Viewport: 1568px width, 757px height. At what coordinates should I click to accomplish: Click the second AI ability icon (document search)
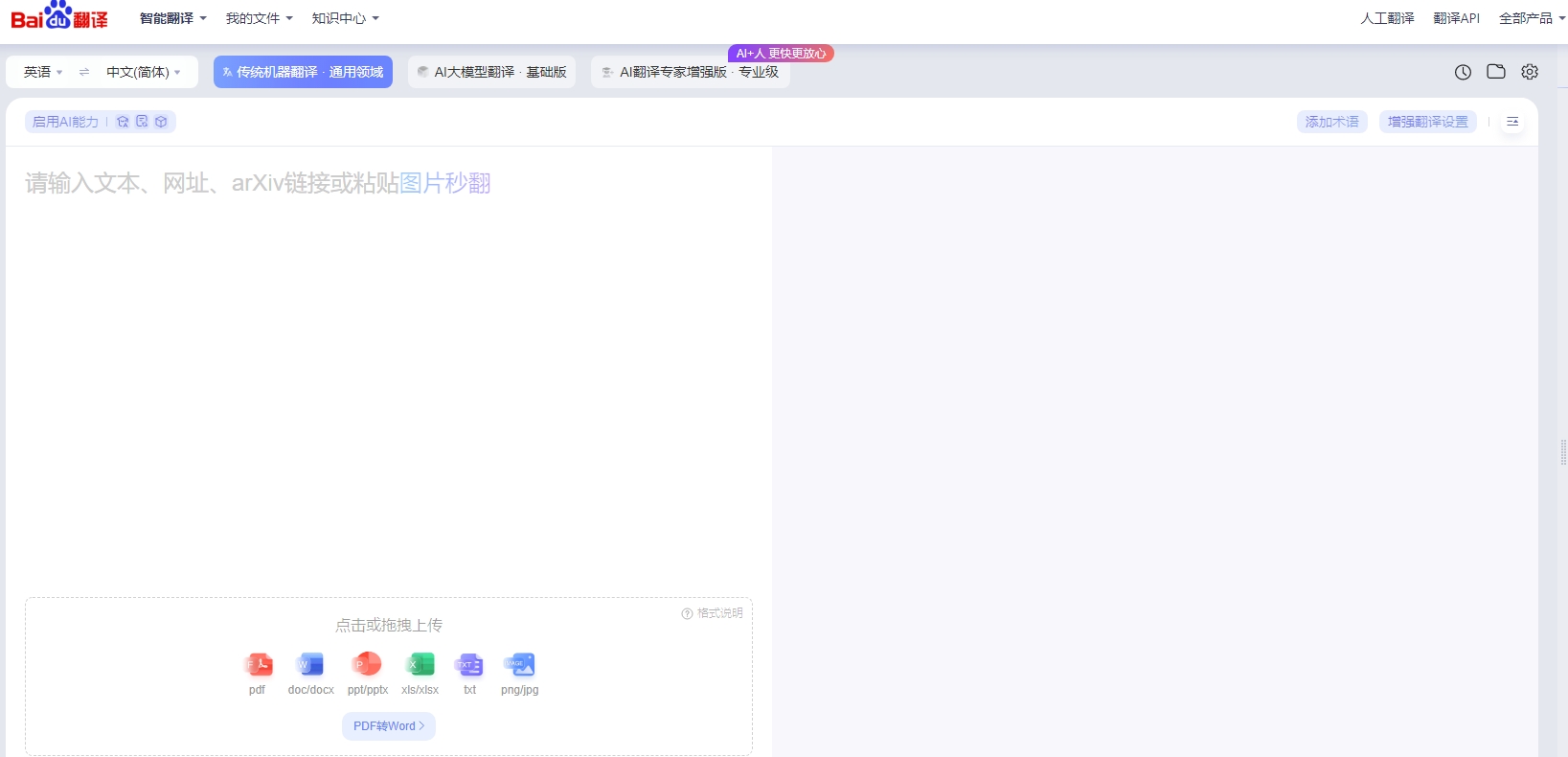pos(142,122)
